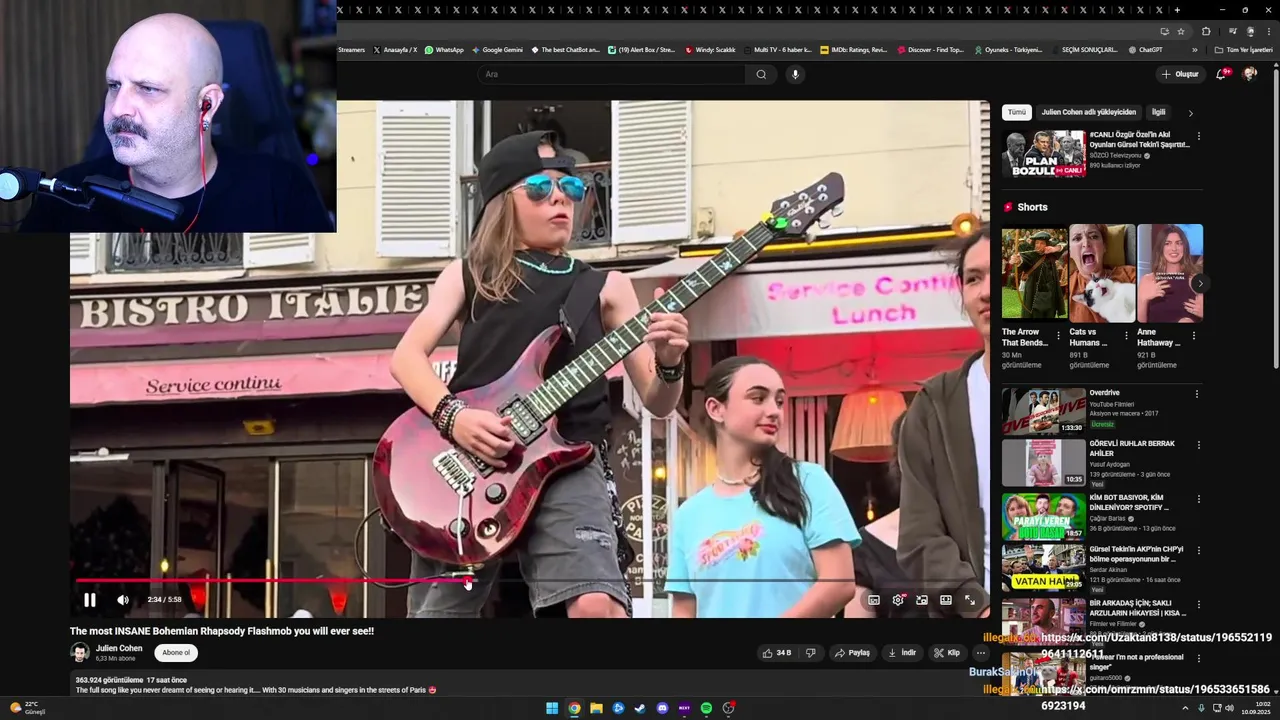This screenshot has height=720, width=1280.
Task: Select the Tümü filter chip
Action: 1016,112
